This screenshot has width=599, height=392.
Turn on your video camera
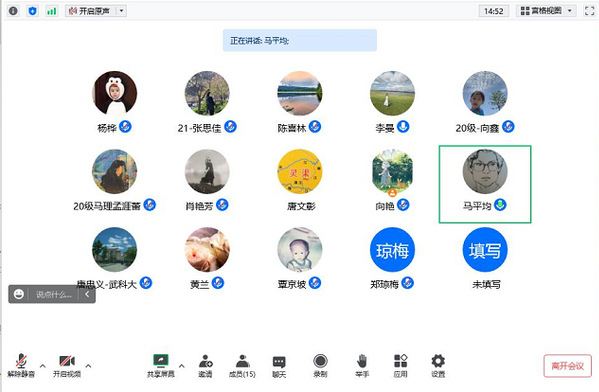67,366
